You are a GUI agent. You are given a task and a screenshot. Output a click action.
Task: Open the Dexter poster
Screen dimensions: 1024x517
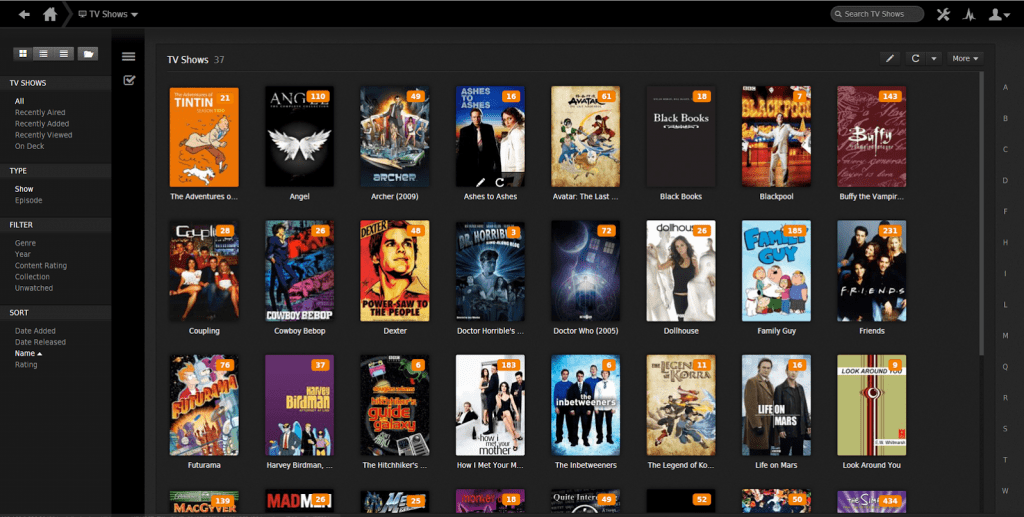tap(394, 271)
